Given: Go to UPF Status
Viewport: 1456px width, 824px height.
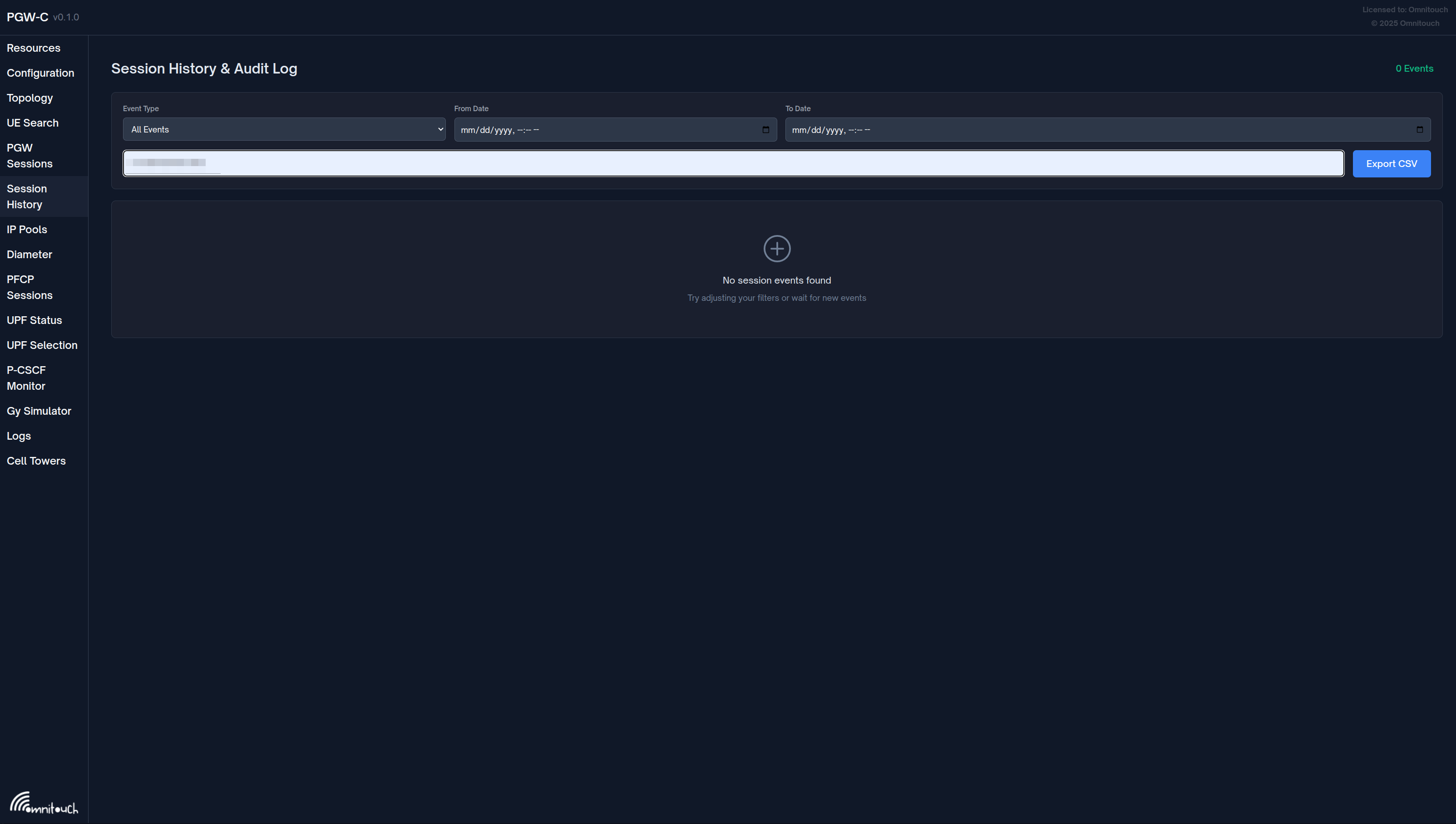Looking at the screenshot, I should click(x=34, y=320).
